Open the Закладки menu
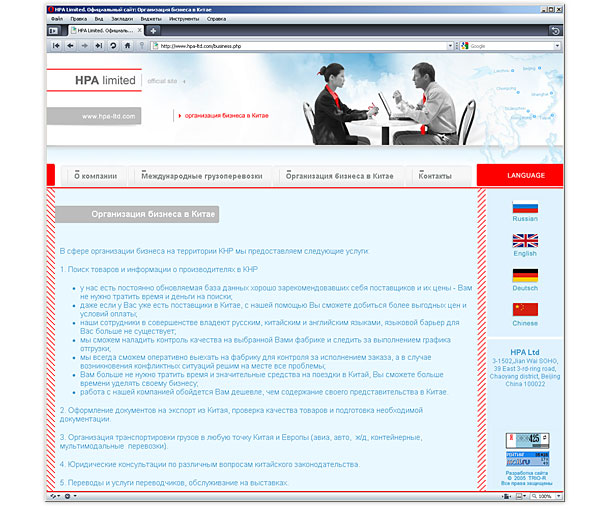 (x=122, y=19)
